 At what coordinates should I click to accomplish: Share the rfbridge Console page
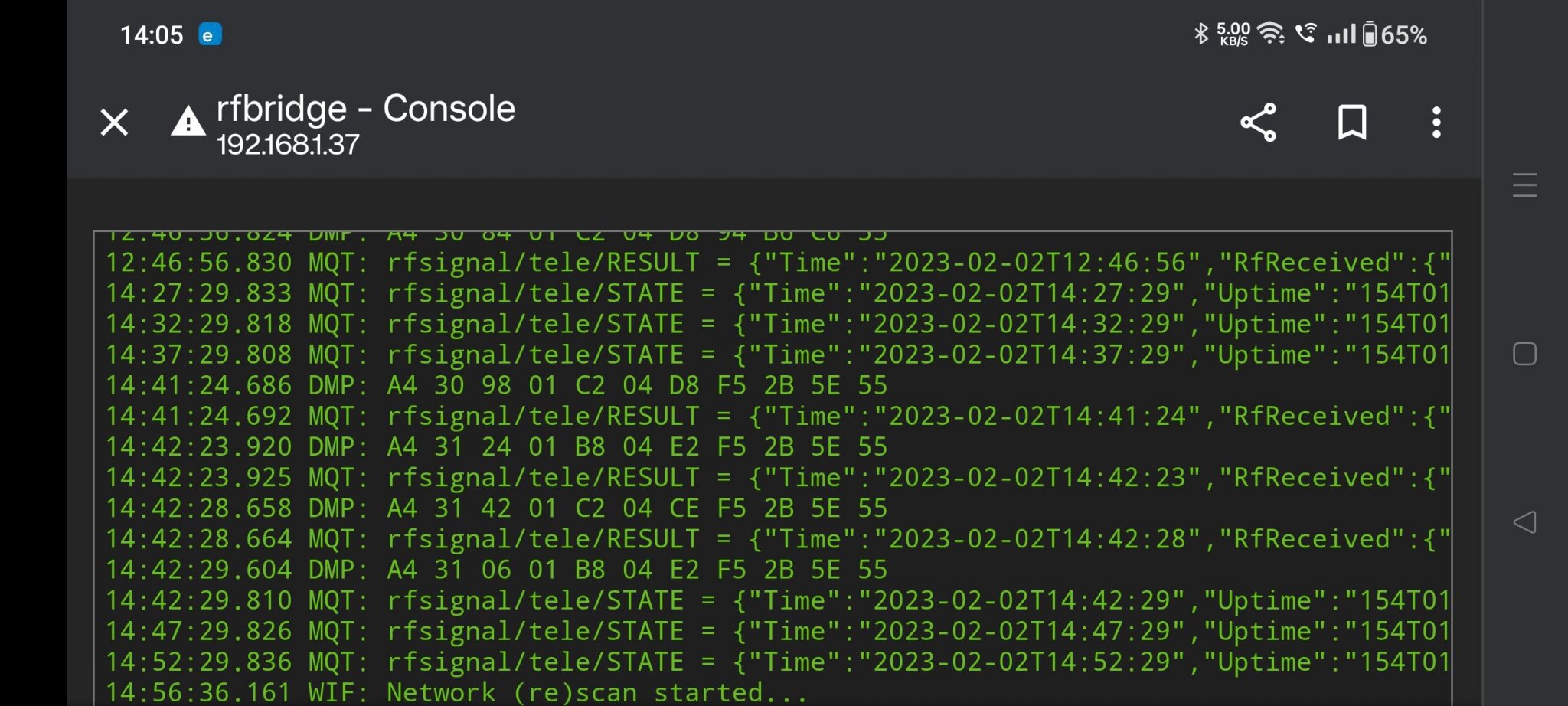1258,123
